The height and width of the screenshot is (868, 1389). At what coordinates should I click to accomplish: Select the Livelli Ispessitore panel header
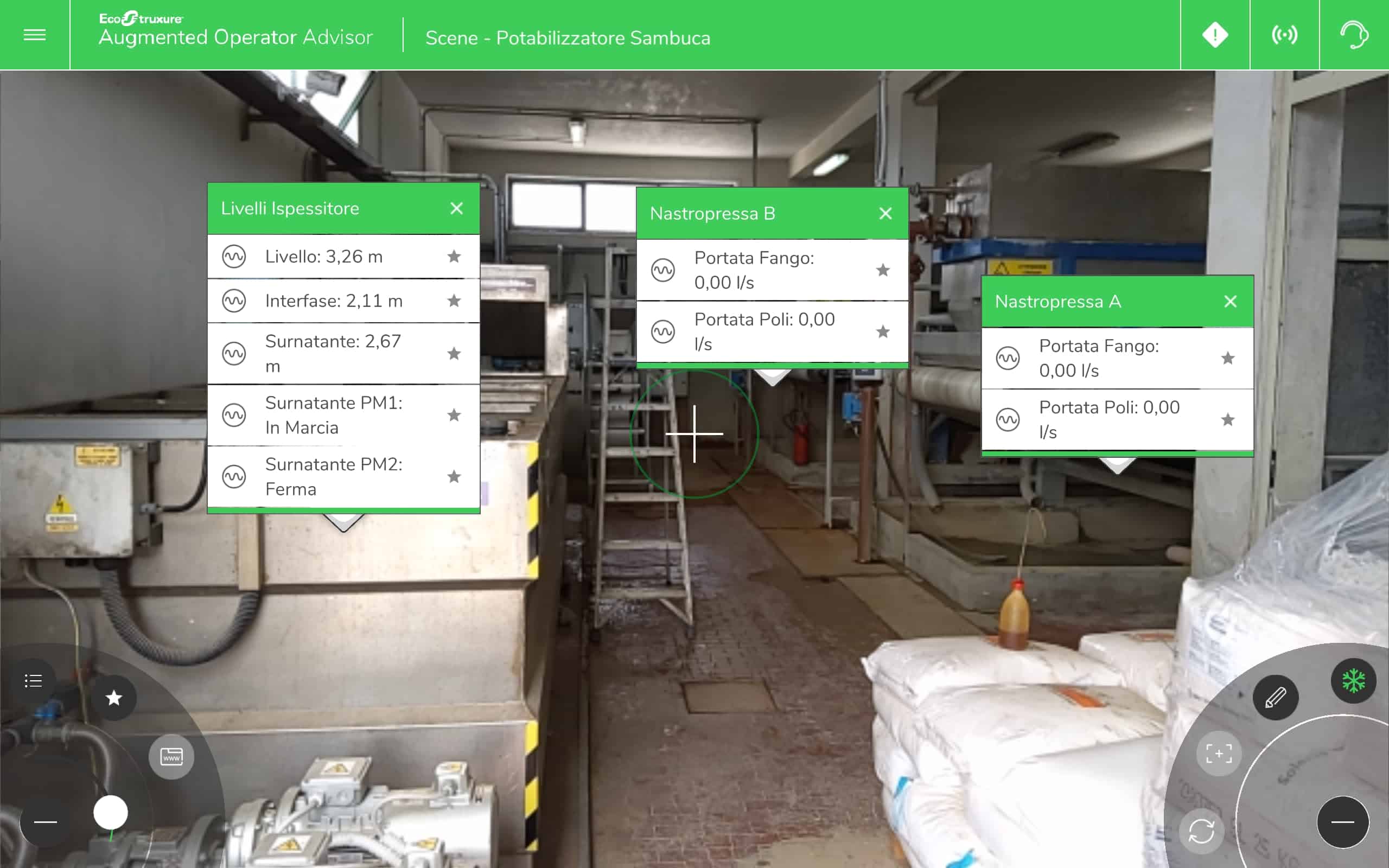[x=343, y=208]
